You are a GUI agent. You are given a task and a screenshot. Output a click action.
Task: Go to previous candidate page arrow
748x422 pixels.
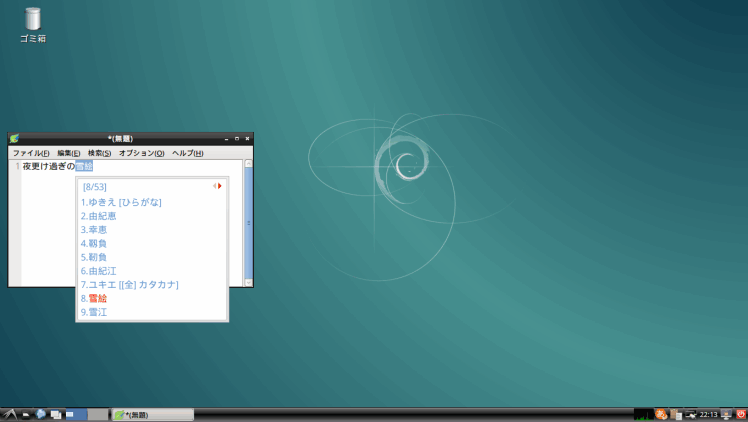[215, 186]
